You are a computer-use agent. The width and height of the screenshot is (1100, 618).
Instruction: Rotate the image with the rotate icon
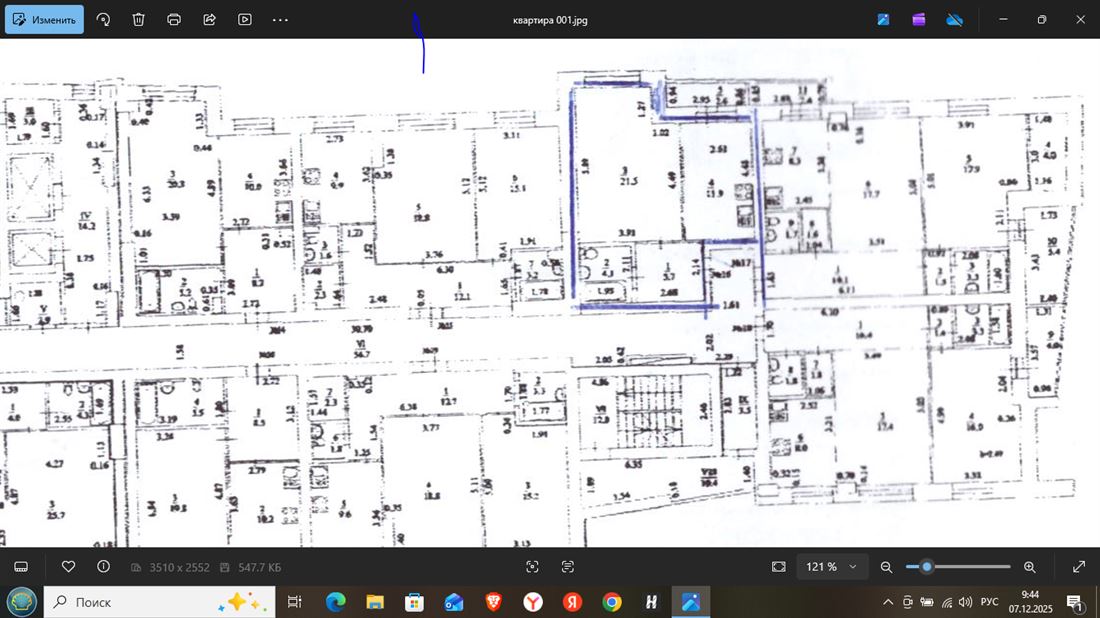(103, 19)
